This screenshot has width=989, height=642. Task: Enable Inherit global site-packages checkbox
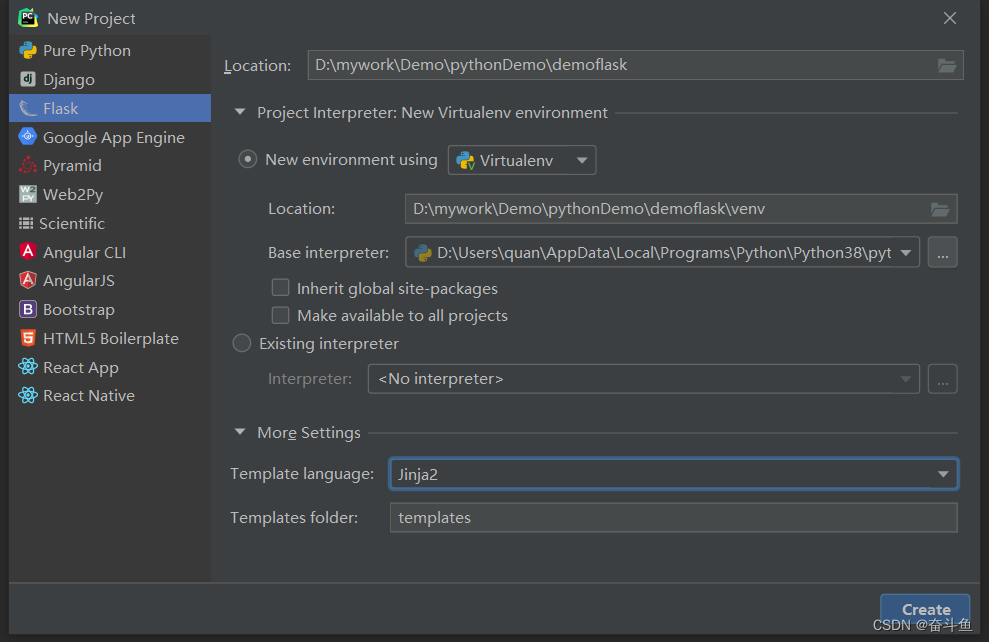(280, 288)
